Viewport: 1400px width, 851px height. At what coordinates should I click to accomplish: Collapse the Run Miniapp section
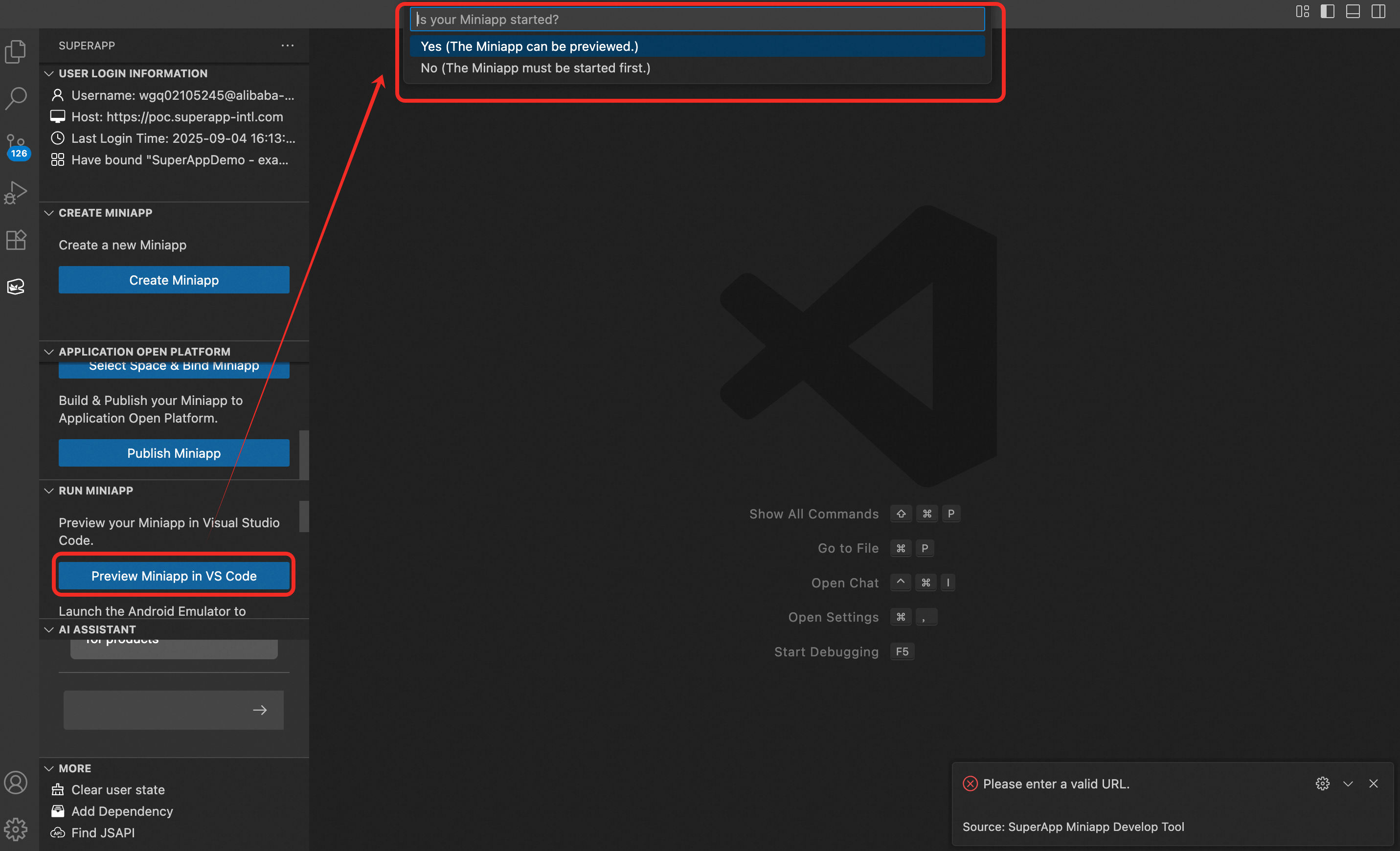[95, 490]
